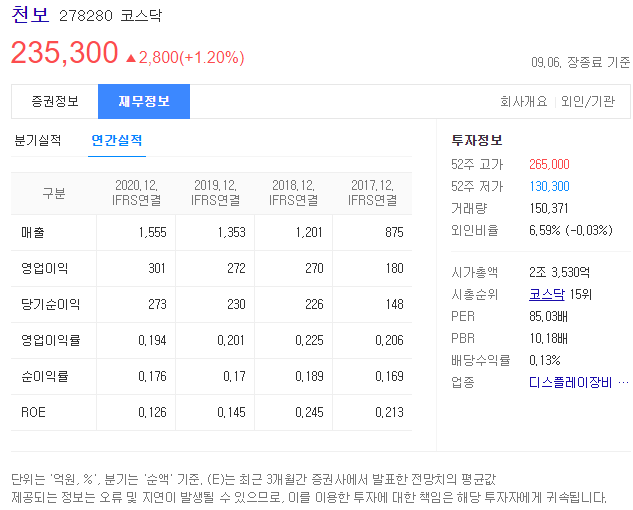Click the 영업이익률 value 0.225

point(309,340)
